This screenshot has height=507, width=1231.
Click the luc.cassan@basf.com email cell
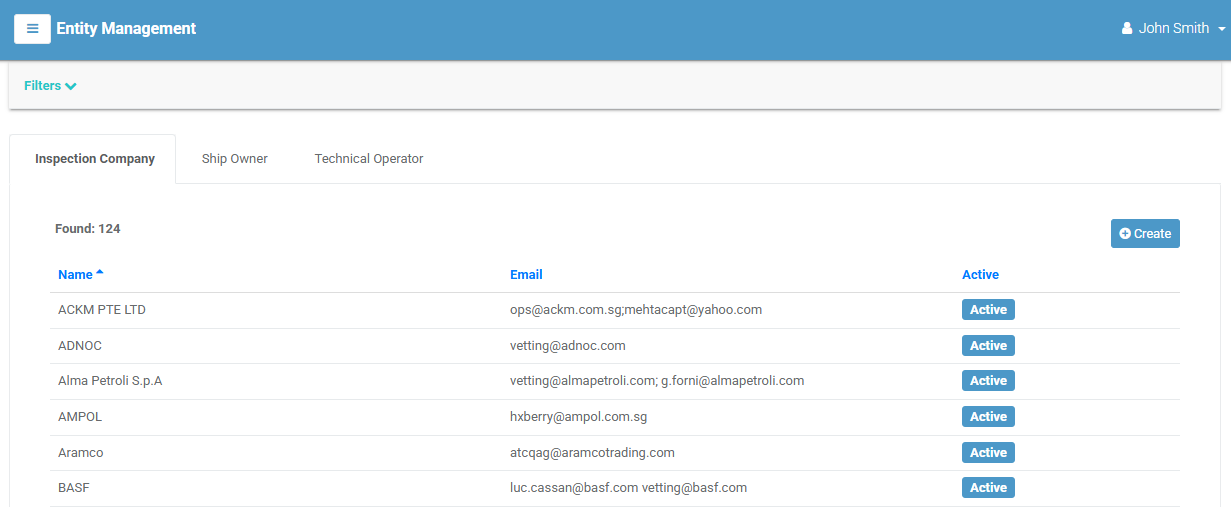(x=628, y=488)
